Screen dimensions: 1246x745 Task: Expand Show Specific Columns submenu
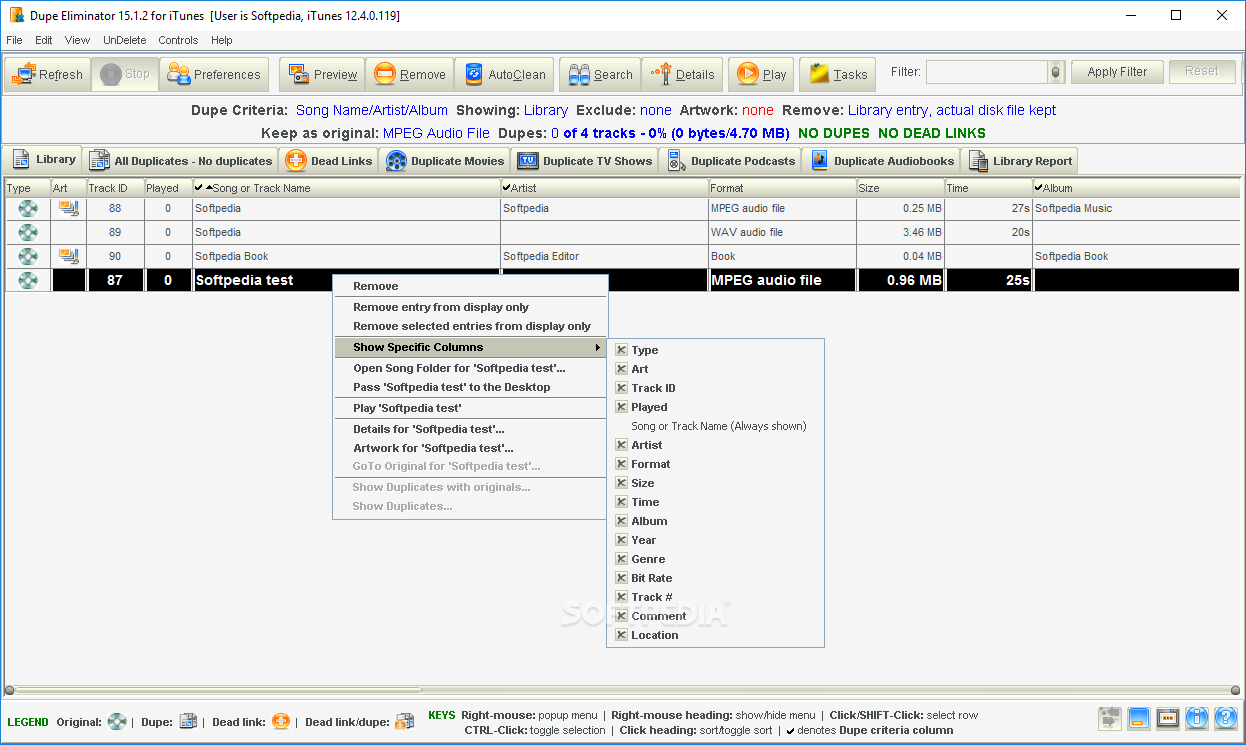(470, 347)
